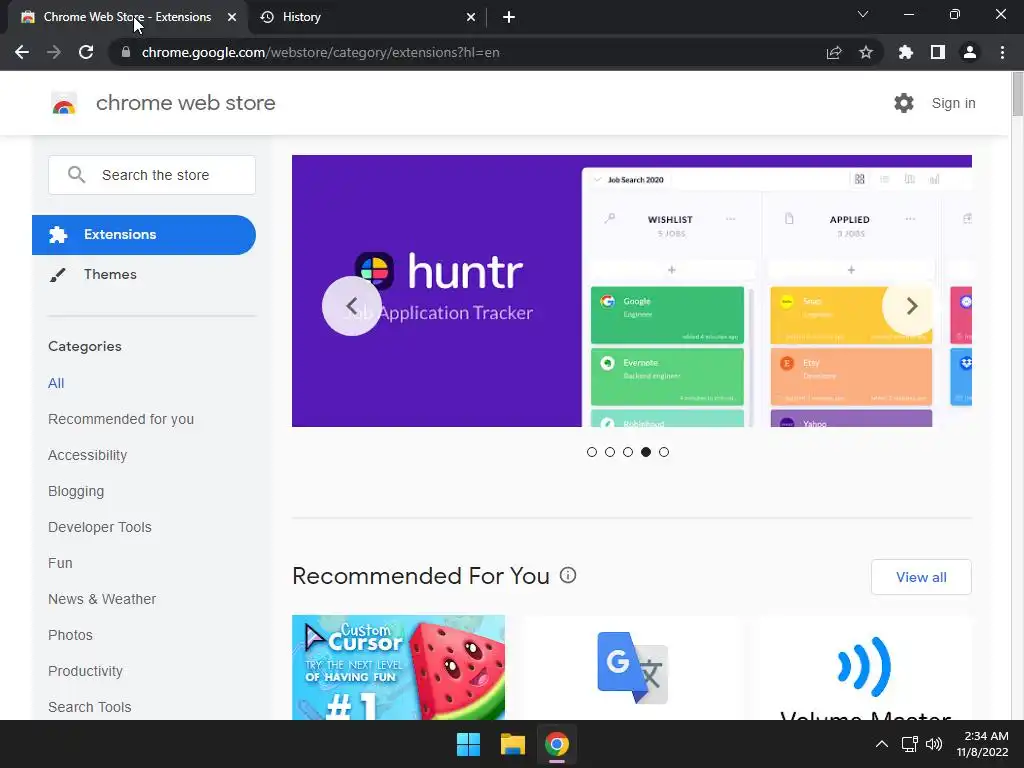This screenshot has height=768, width=1024.
Task: Toggle the browser side panel
Action: [938, 52]
